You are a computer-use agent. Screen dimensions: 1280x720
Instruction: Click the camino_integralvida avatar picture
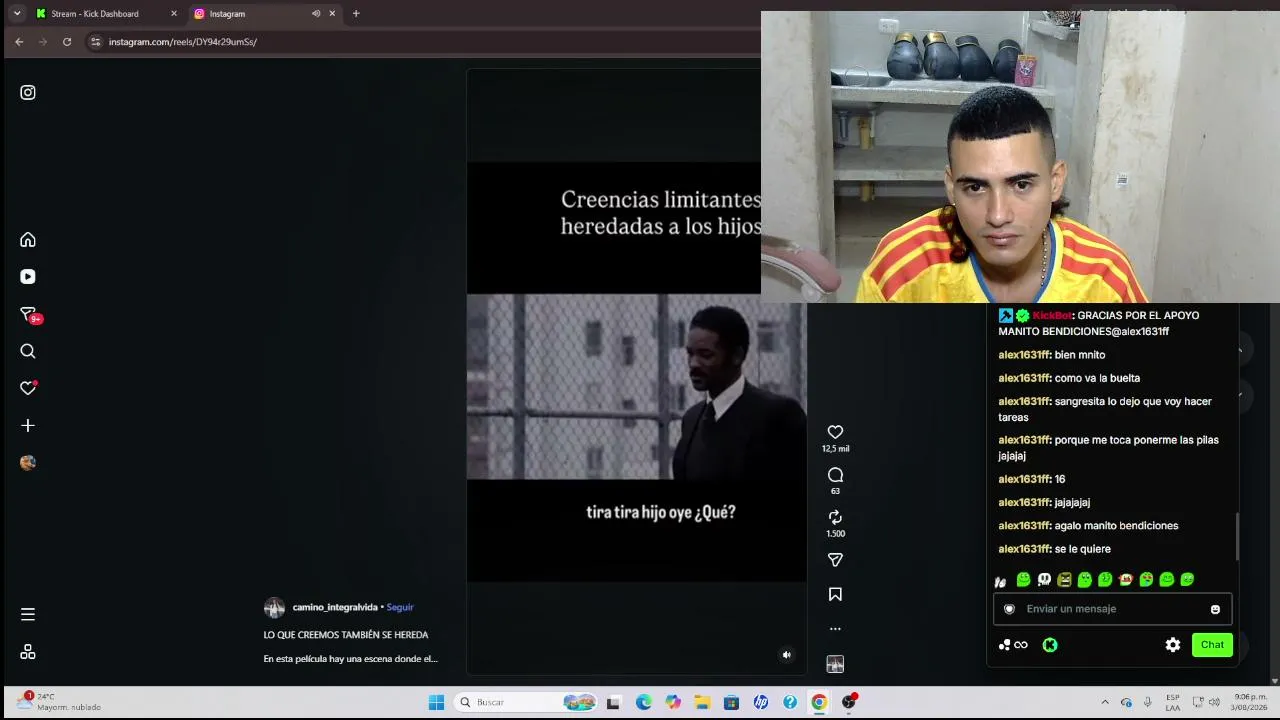coord(274,608)
